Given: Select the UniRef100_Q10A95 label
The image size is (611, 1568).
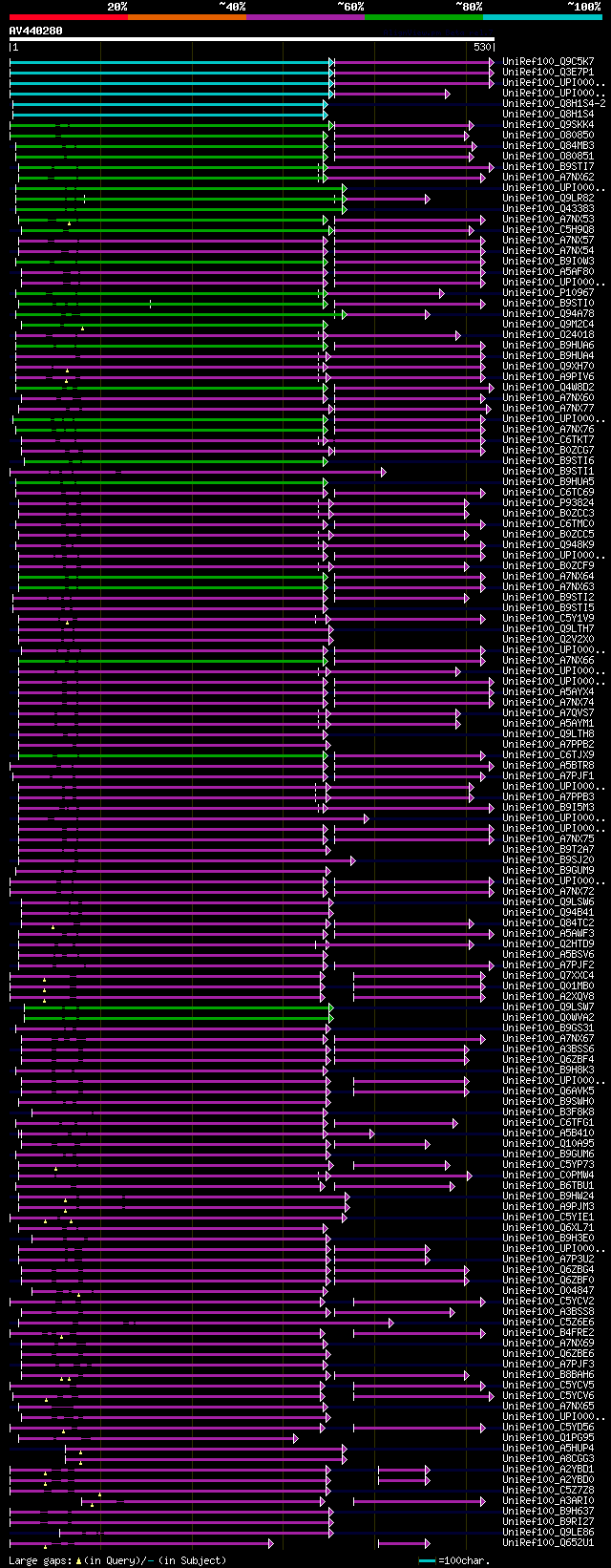Looking at the screenshot, I should coord(548,1143).
